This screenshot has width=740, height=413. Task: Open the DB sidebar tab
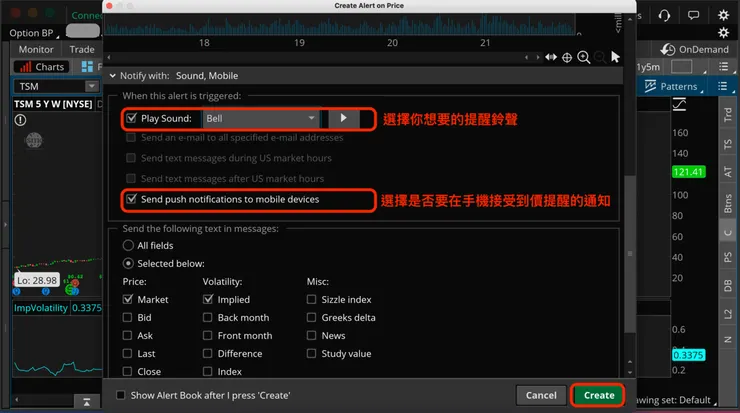point(728,286)
